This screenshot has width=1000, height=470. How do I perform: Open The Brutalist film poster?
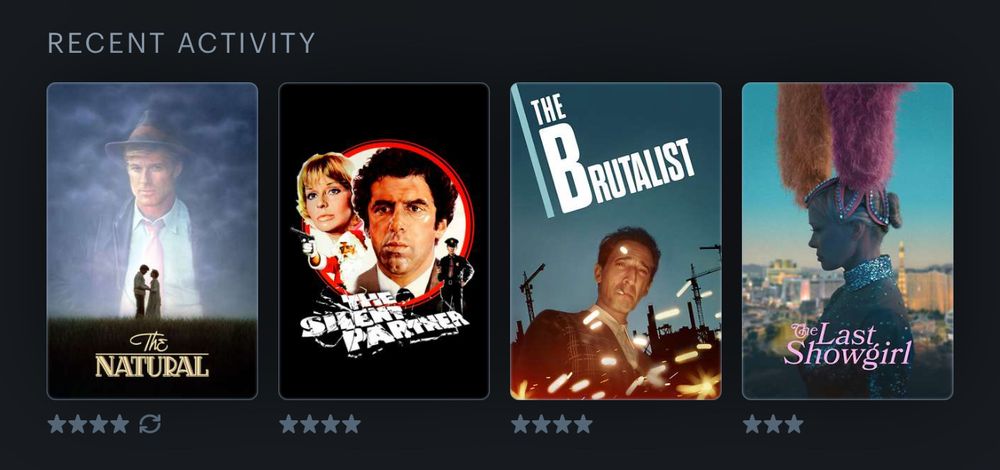pyautogui.click(x=615, y=240)
